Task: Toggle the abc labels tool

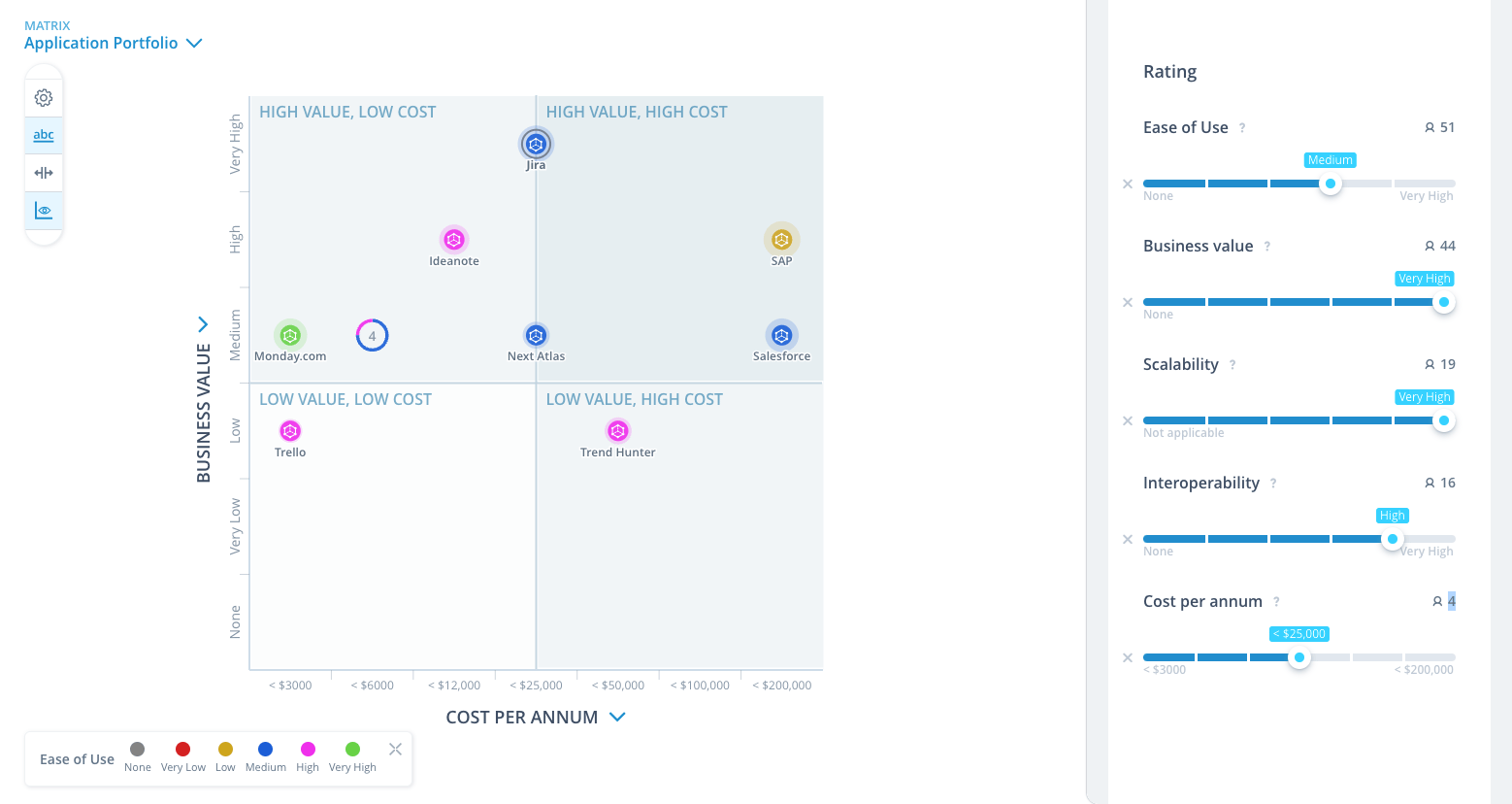Action: (x=43, y=135)
